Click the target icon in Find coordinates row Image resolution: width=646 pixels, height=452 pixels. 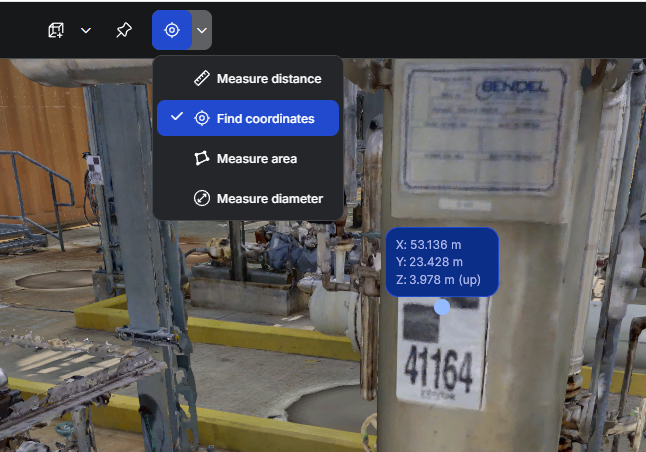point(201,119)
